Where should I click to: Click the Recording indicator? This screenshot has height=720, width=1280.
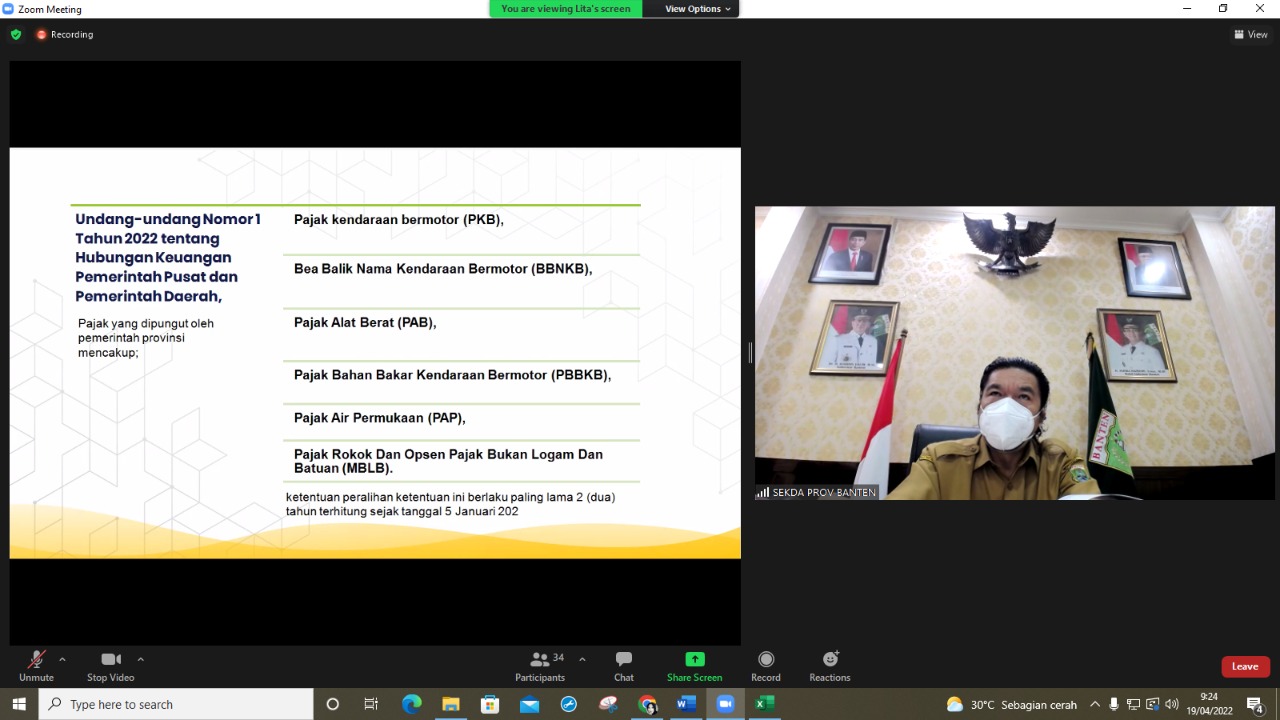click(65, 34)
